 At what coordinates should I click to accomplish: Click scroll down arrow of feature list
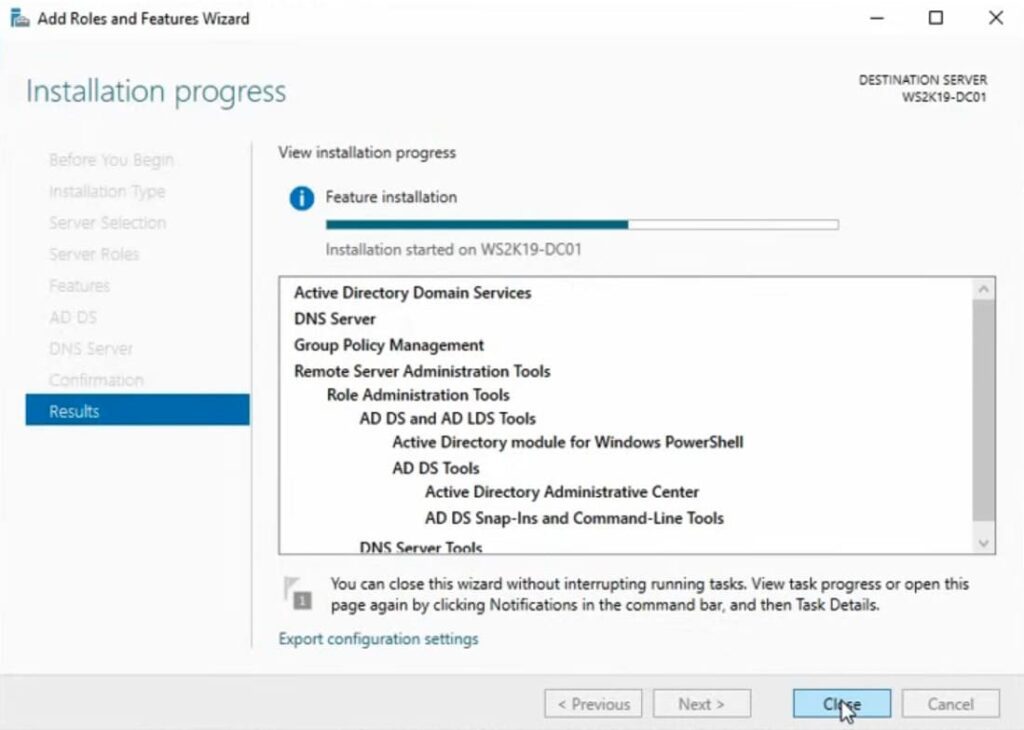(984, 543)
